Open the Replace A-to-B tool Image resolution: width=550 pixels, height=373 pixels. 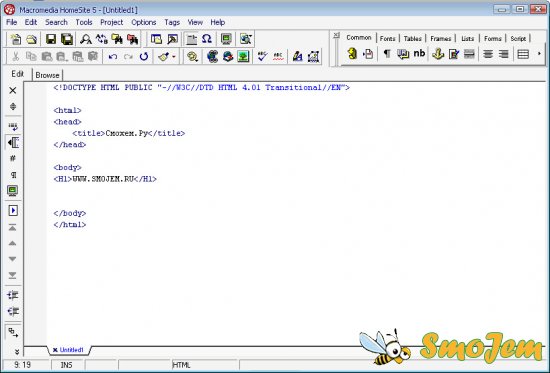coord(101,39)
